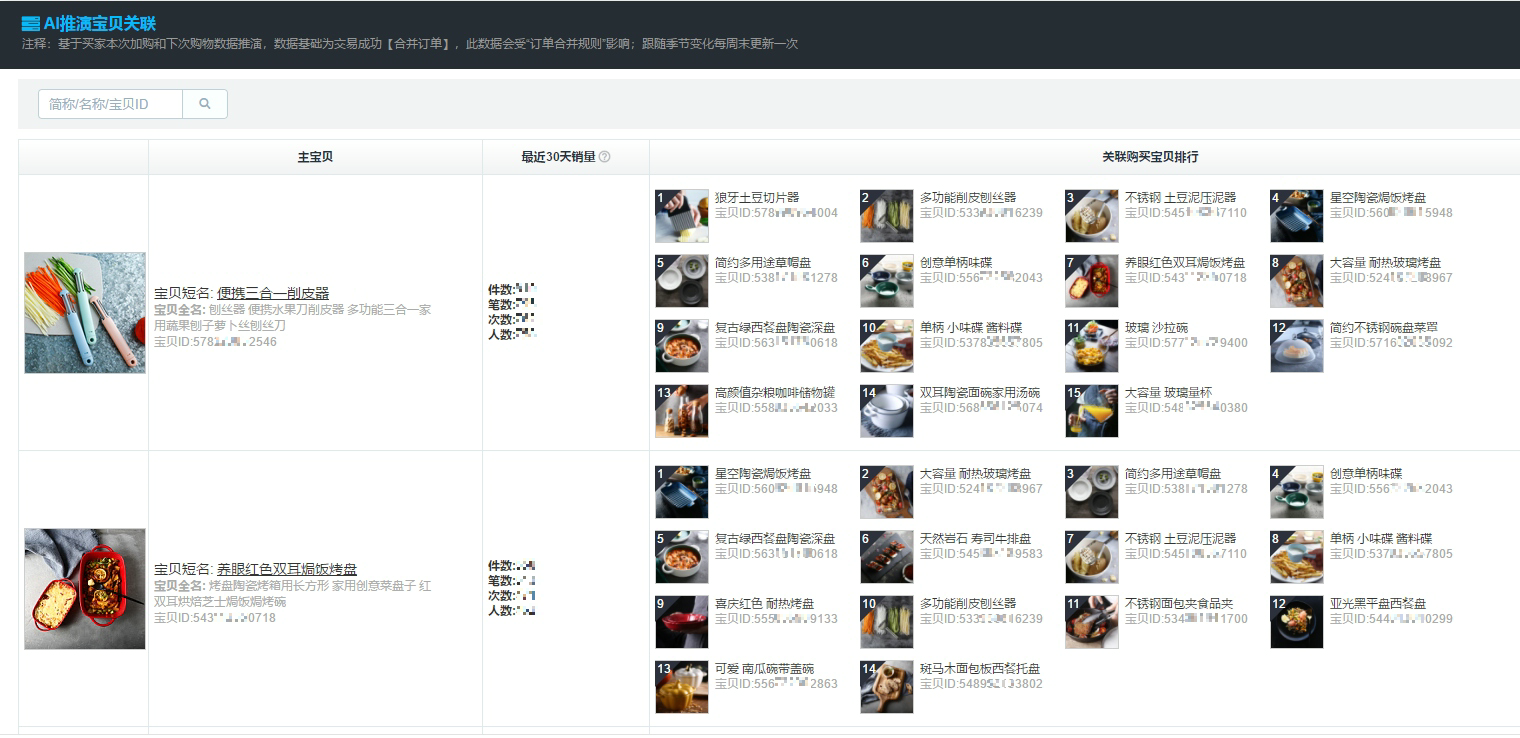Image resolution: width=1520 pixels, height=738 pixels.
Task: Click the red baking dish main image
Action: pyautogui.click(x=85, y=589)
